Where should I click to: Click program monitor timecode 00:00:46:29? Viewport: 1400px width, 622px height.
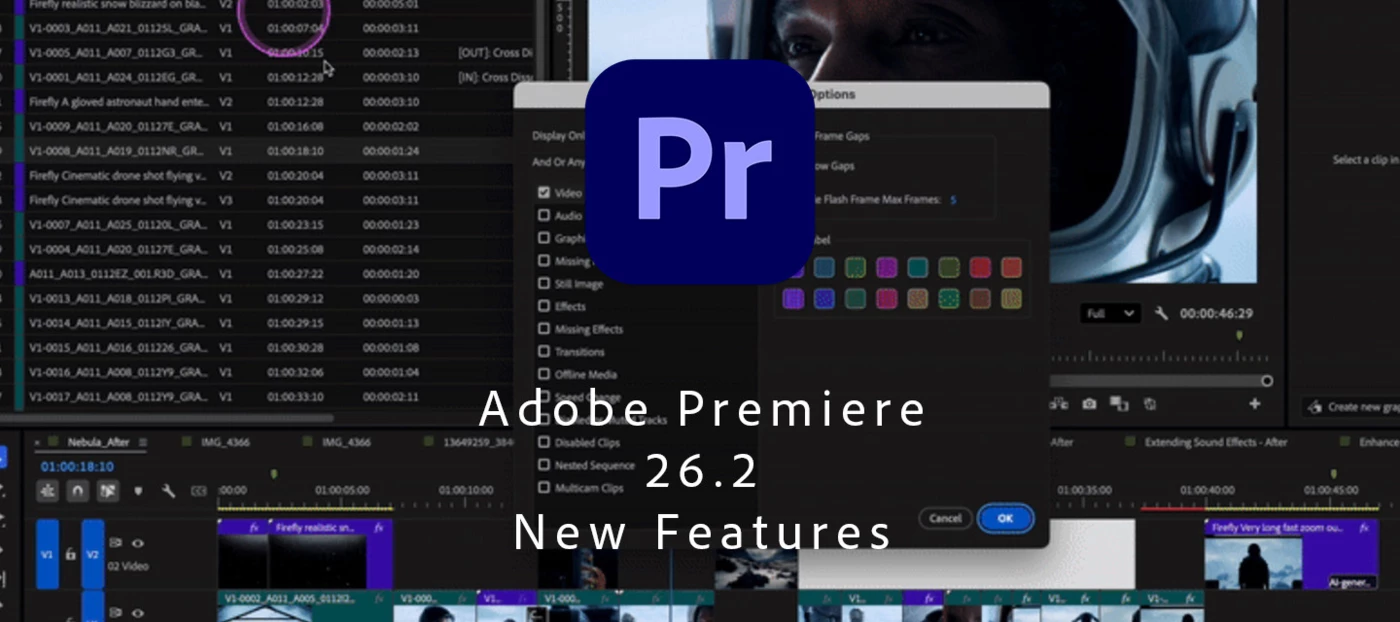1216,313
